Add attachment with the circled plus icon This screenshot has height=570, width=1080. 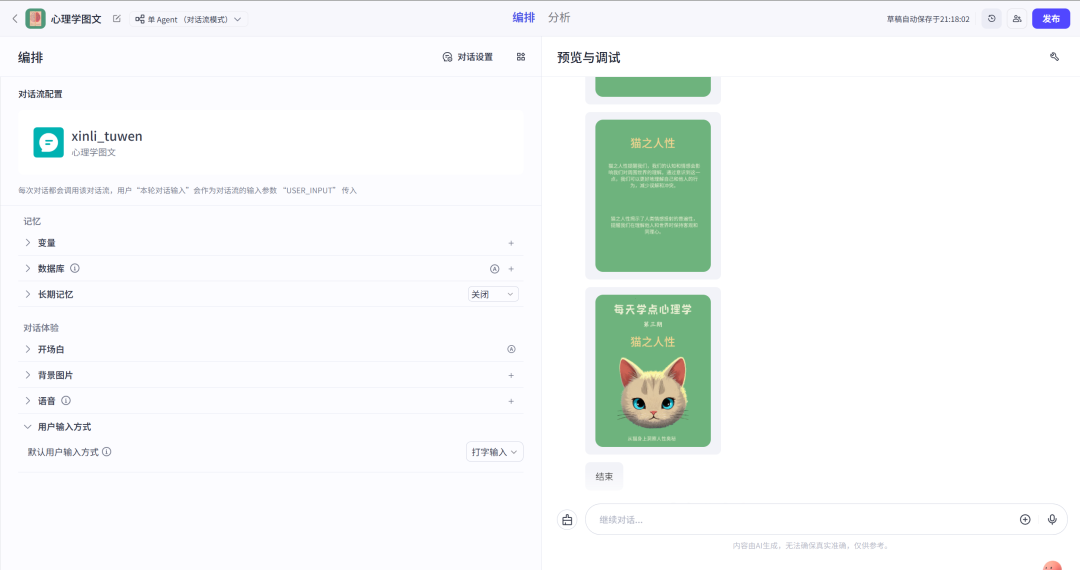(x=1025, y=520)
